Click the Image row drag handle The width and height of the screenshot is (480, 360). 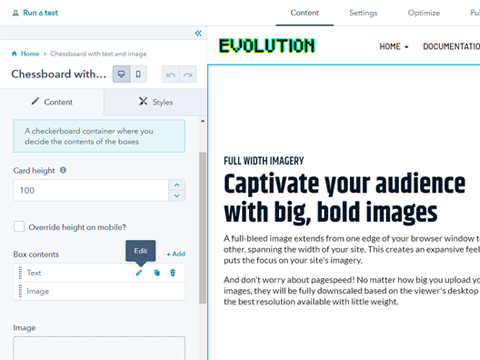(x=20, y=291)
